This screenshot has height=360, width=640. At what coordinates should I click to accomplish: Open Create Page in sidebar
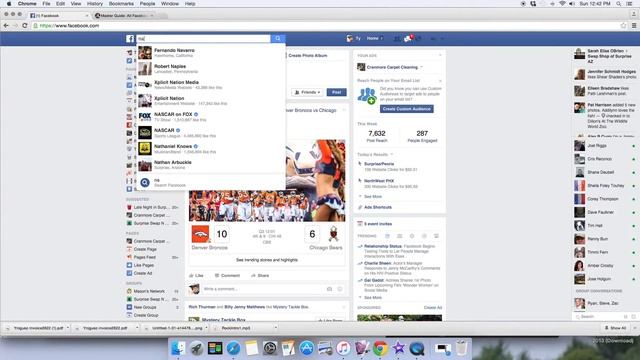pyautogui.click(x=145, y=249)
